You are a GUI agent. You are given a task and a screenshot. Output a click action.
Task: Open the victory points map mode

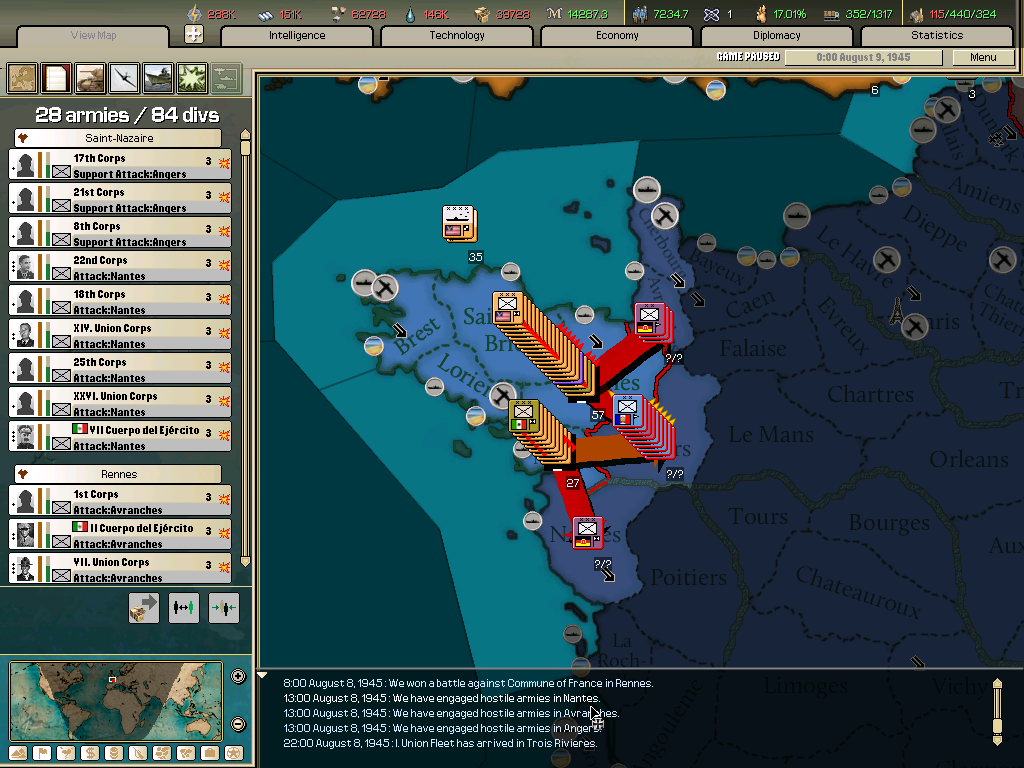coord(234,755)
